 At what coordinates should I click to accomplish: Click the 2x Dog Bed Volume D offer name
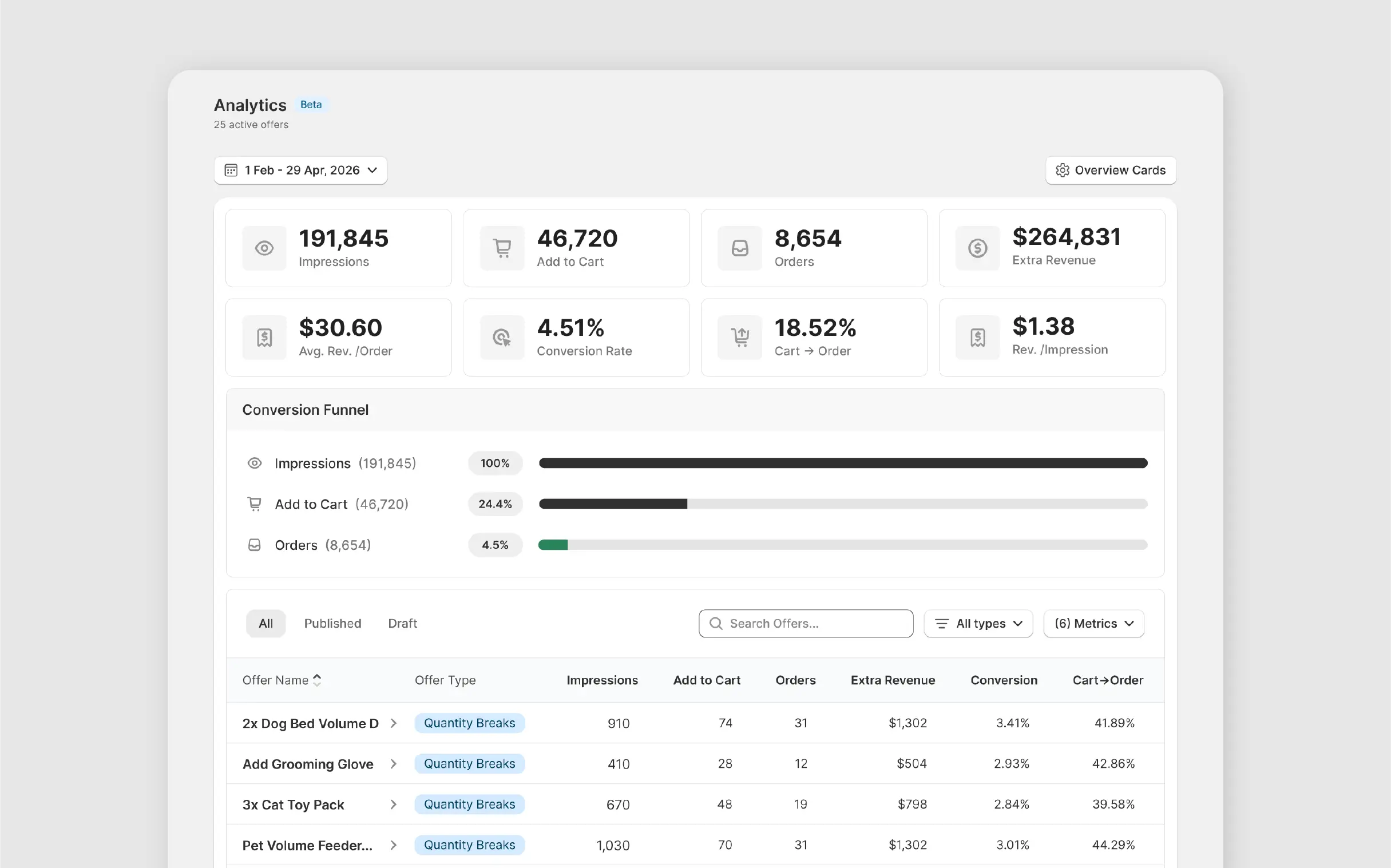point(311,723)
